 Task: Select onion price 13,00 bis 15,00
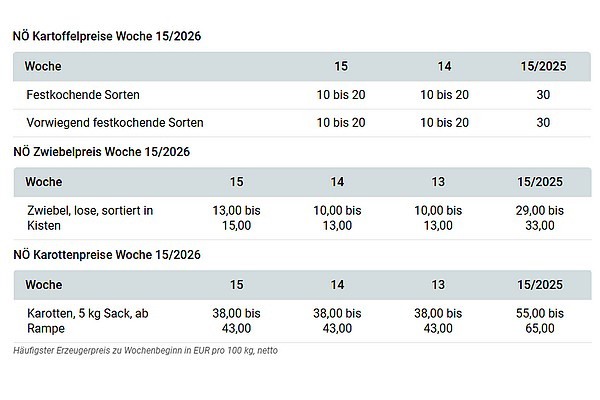(237, 219)
